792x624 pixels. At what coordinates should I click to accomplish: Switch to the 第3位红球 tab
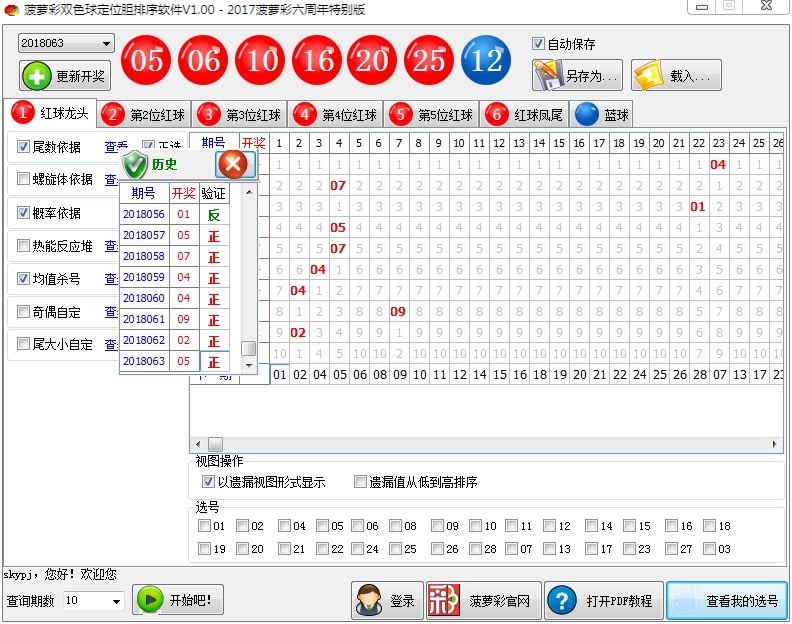[241, 114]
